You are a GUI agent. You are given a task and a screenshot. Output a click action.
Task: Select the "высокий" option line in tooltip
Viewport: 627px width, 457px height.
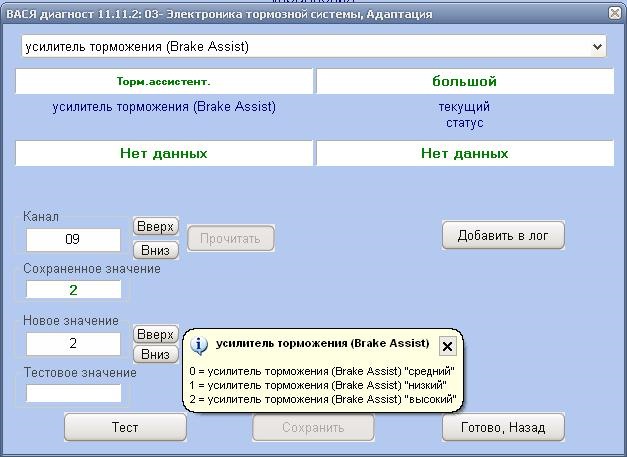click(323, 399)
